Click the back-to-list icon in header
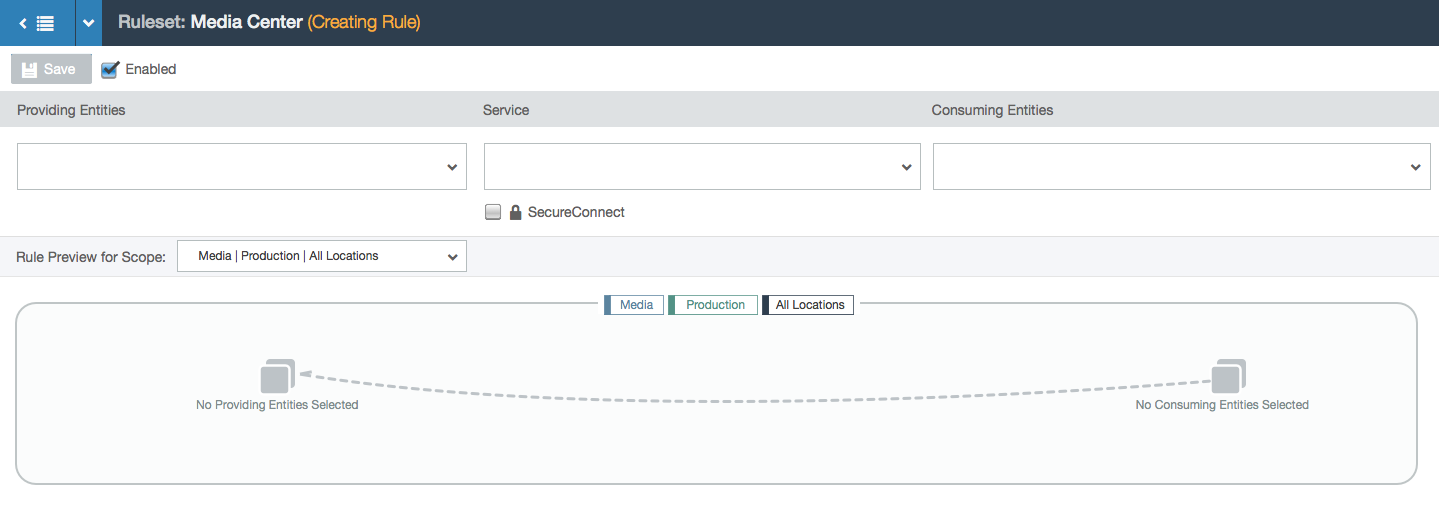This screenshot has width=1439, height=514. point(37,23)
